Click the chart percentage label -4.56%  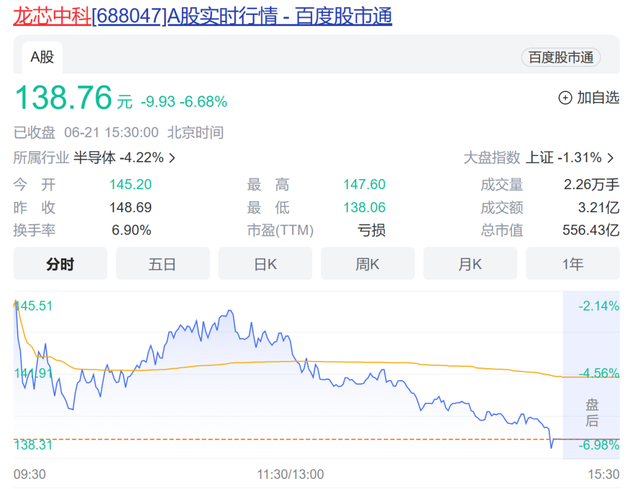(599, 373)
